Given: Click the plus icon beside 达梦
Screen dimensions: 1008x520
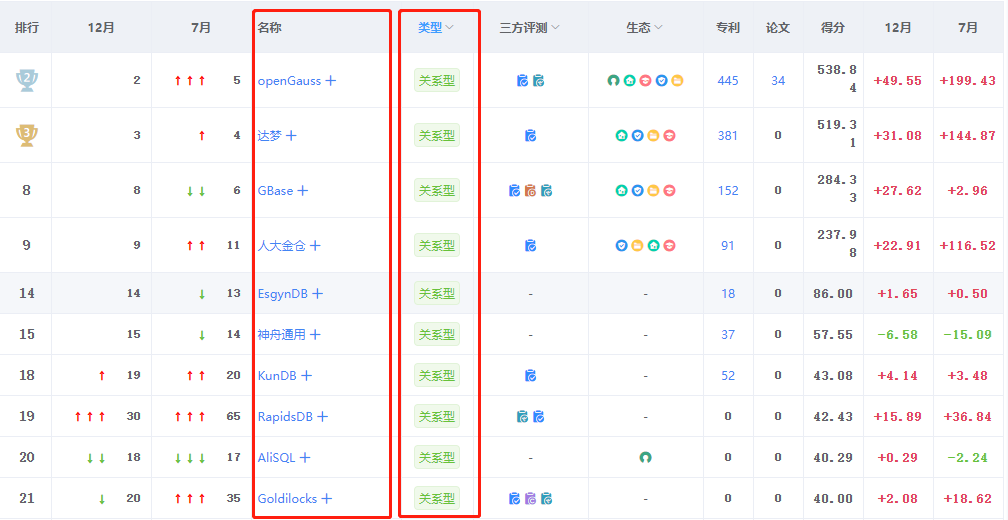Looking at the screenshot, I should tap(291, 136).
